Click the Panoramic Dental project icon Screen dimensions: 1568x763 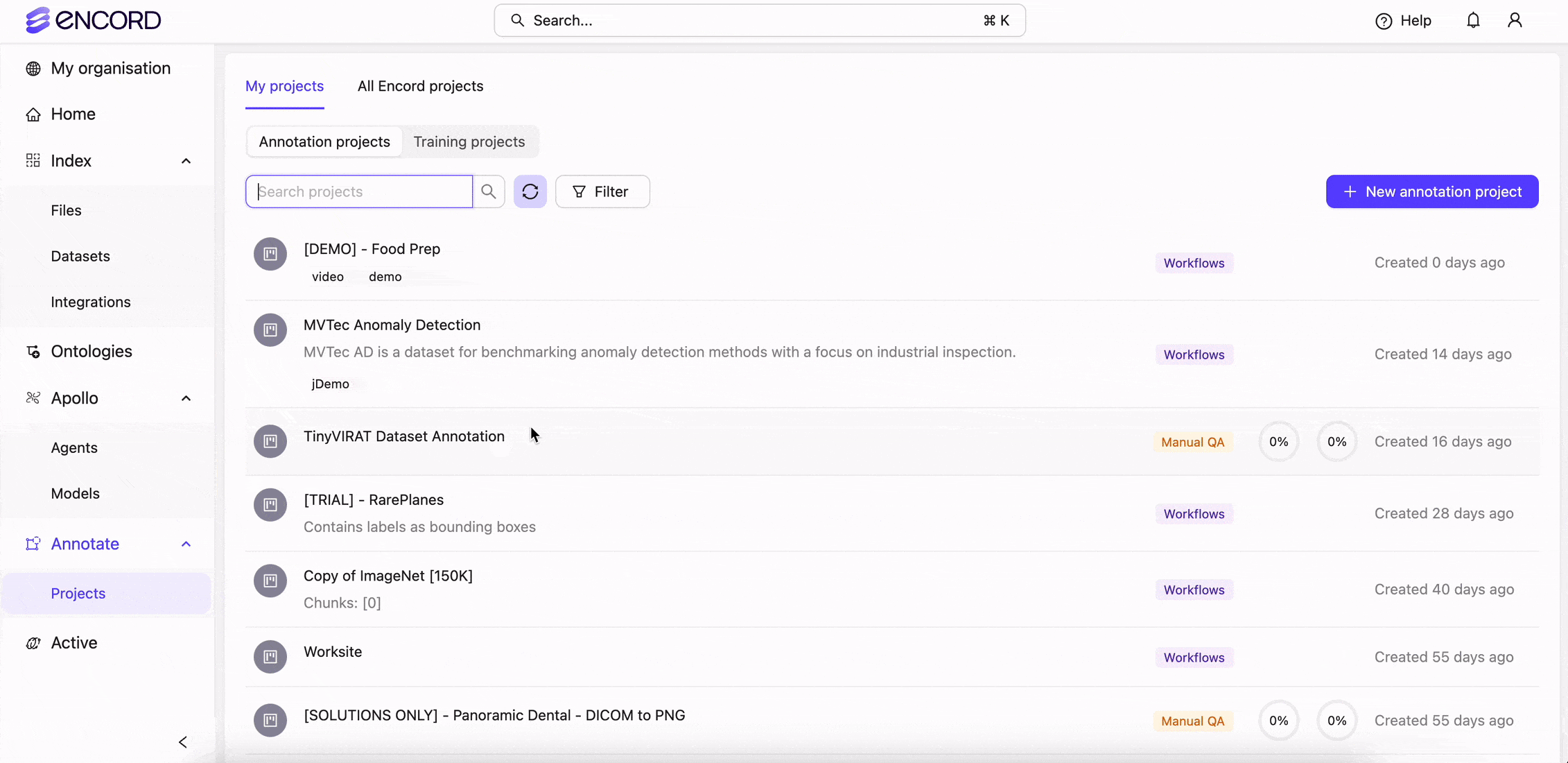coord(270,720)
